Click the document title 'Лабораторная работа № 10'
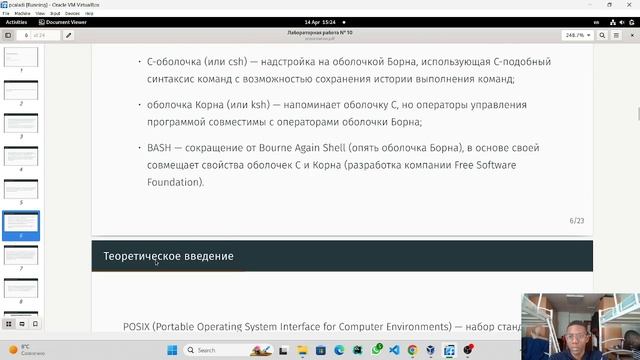This screenshot has height=360, width=640. tap(320, 33)
